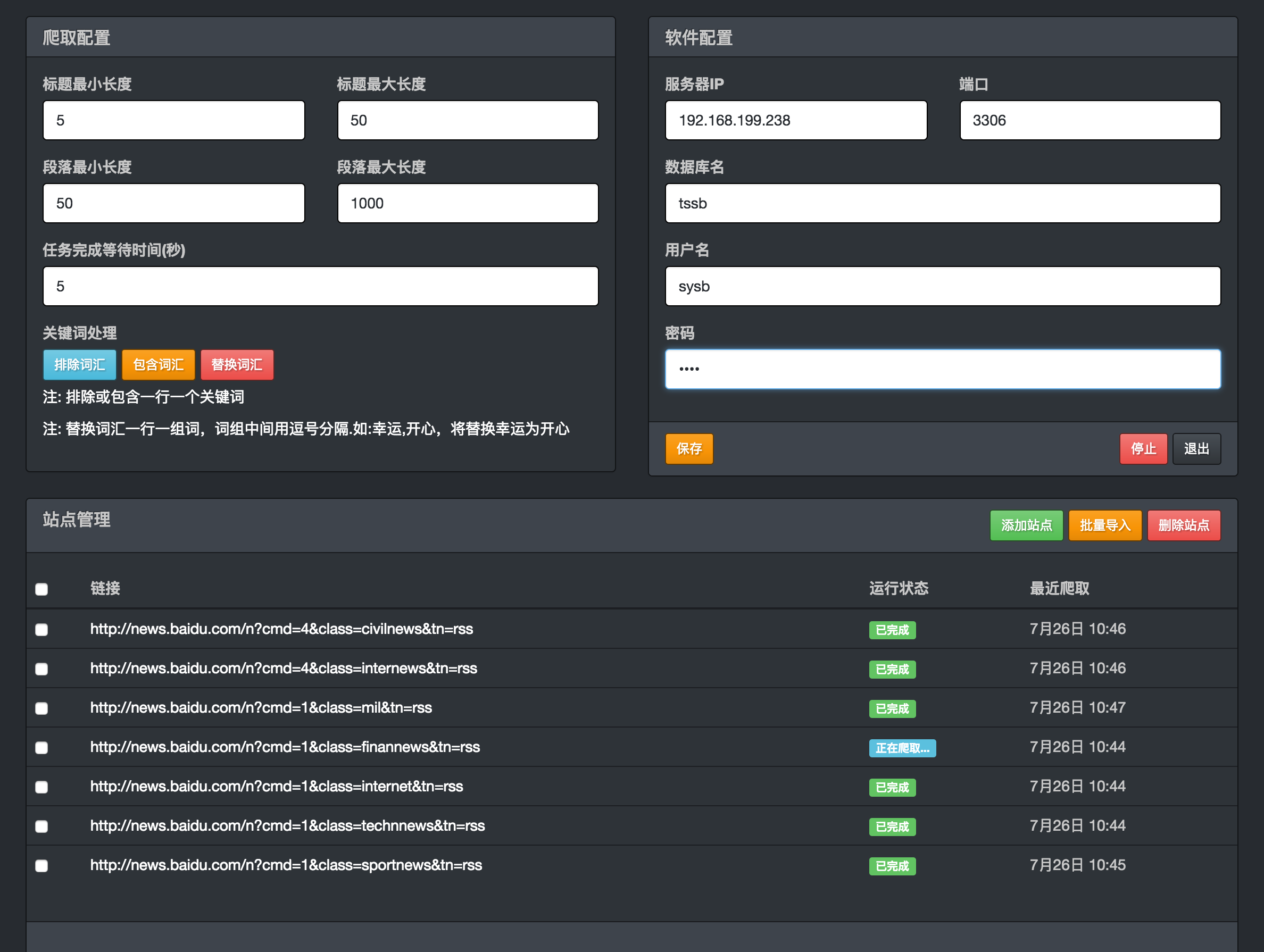Screen dimensions: 1264x952
Task: Edit the 用户名 field
Action: [x=943, y=286]
